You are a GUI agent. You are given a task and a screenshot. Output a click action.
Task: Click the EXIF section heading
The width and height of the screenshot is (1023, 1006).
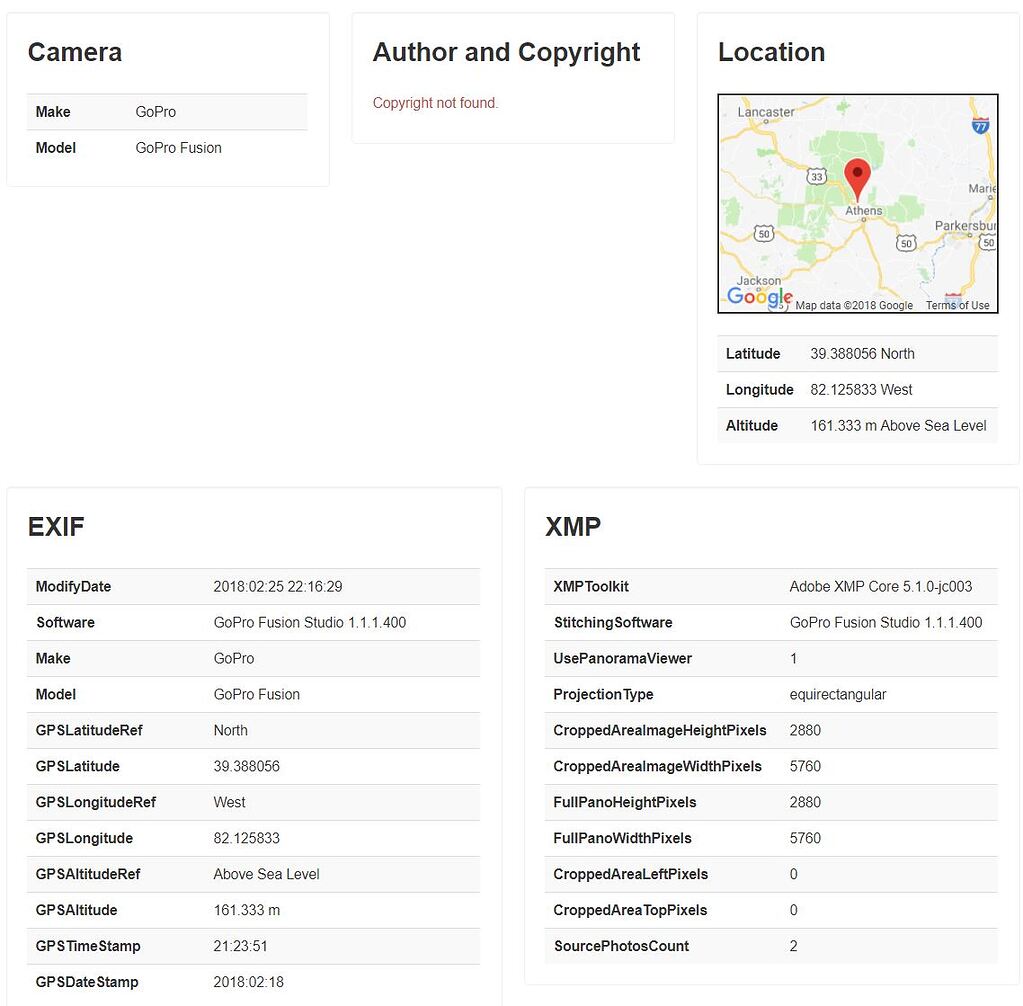coord(55,528)
